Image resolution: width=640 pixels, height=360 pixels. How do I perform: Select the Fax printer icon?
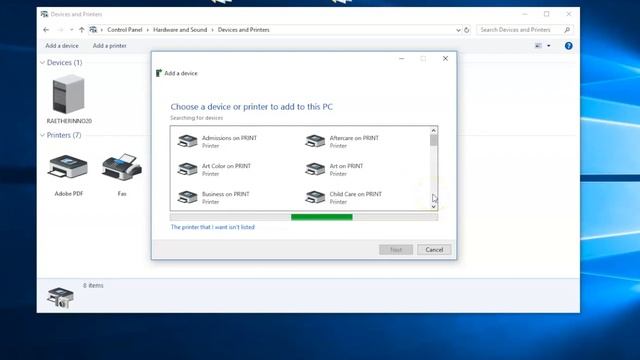122,167
